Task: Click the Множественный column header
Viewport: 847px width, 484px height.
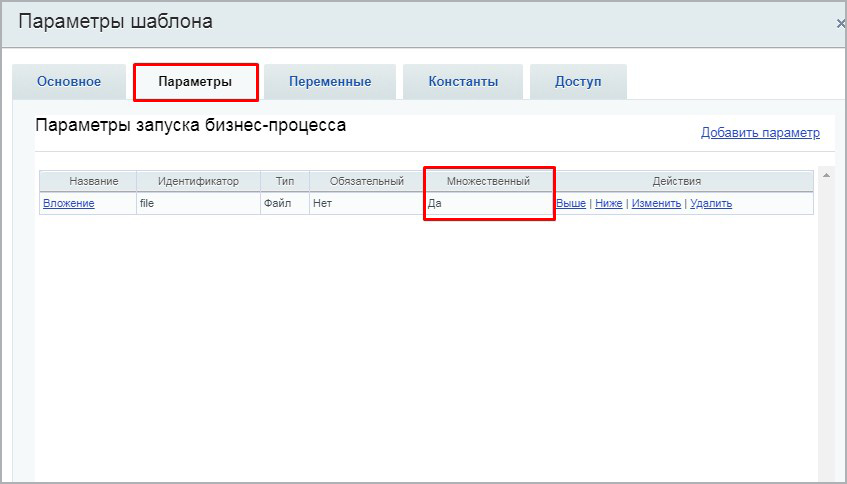Action: [488, 181]
